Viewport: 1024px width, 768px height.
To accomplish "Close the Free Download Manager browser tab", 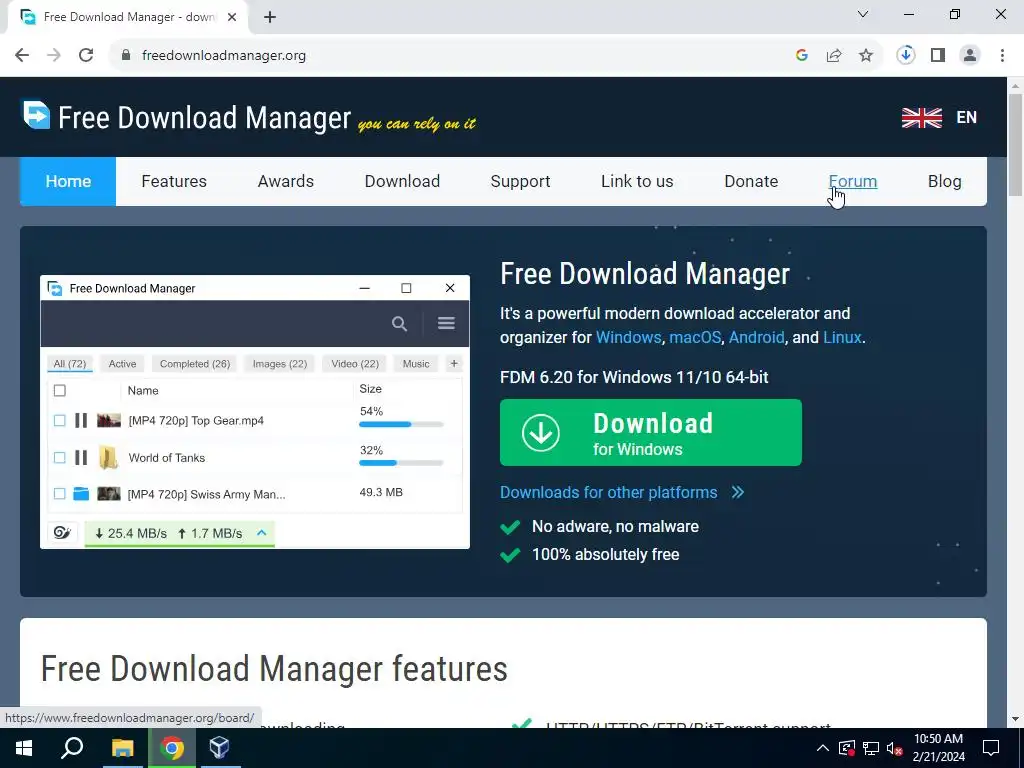I will pyautogui.click(x=232, y=17).
